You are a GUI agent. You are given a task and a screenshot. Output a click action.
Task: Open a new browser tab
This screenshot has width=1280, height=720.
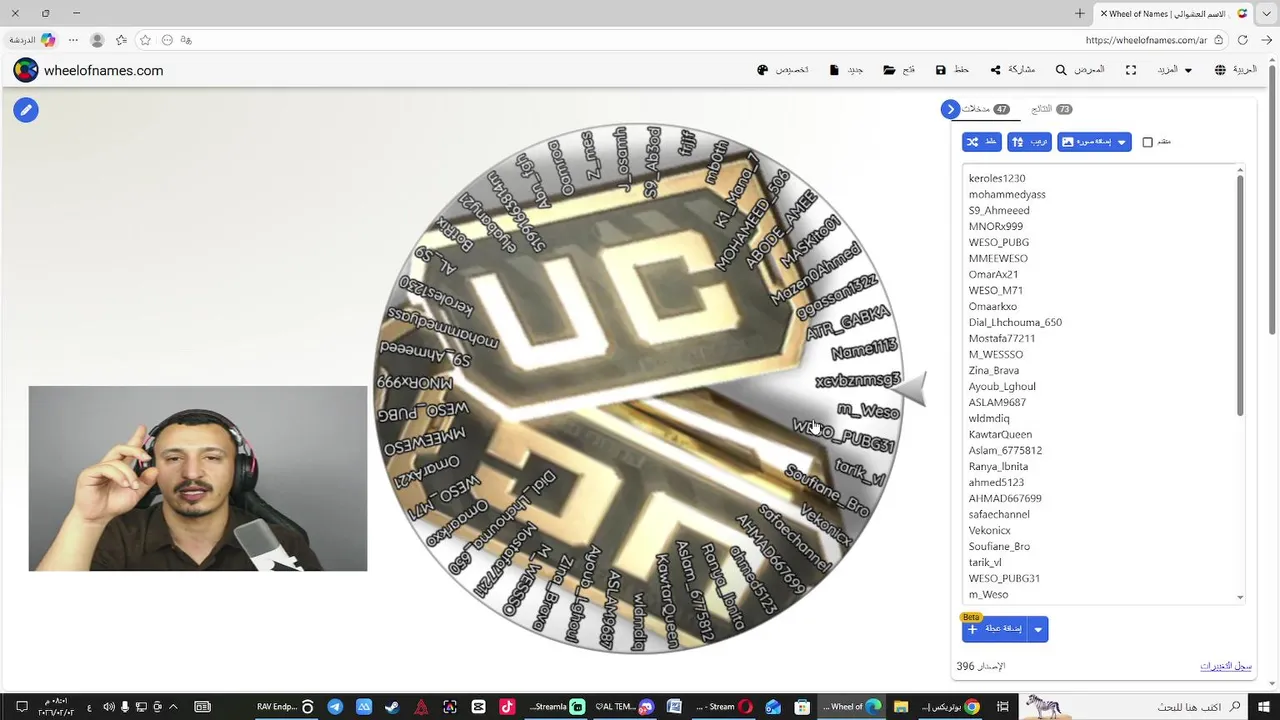tap(1080, 13)
